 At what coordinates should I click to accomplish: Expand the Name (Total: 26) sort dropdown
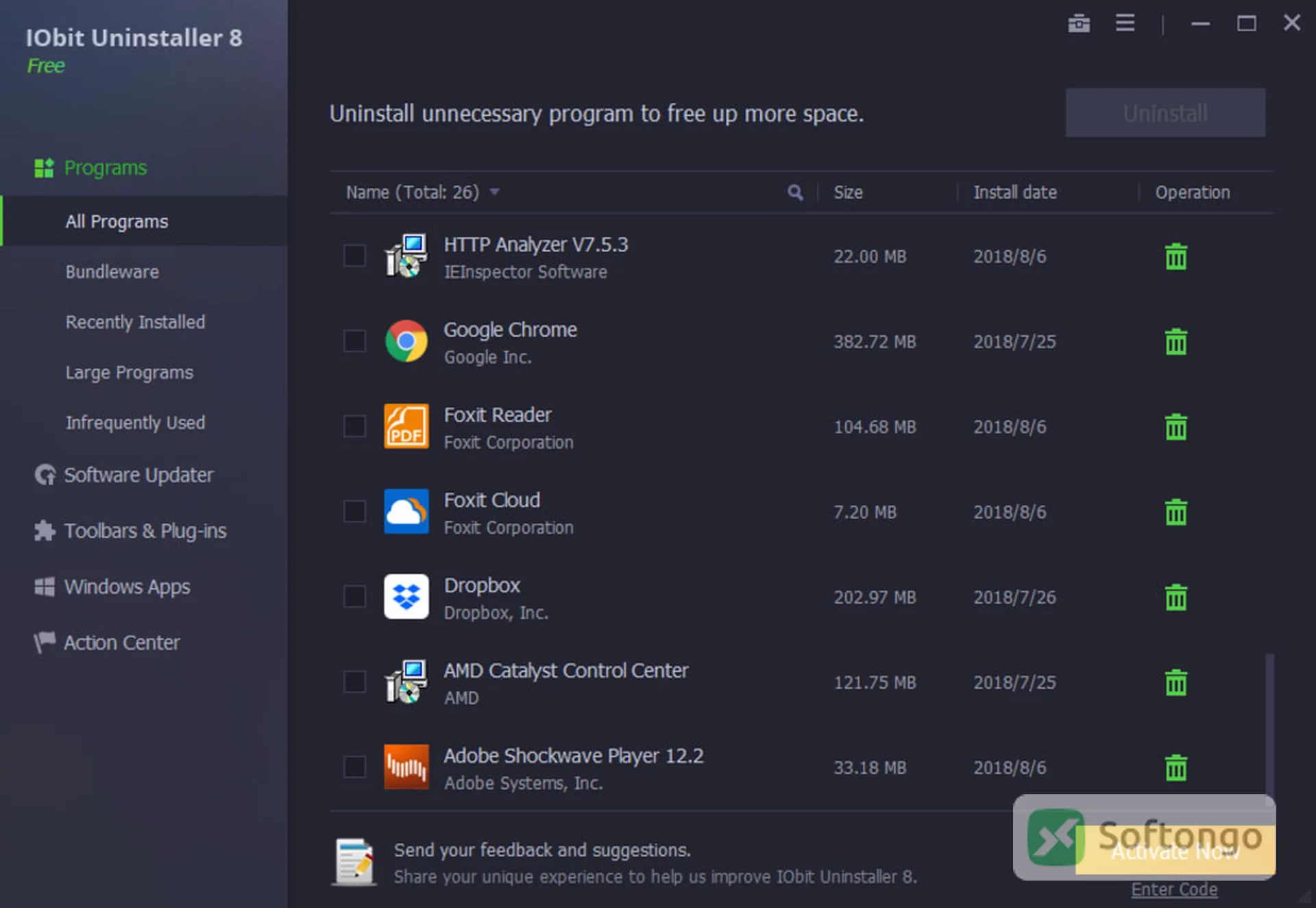tap(494, 193)
